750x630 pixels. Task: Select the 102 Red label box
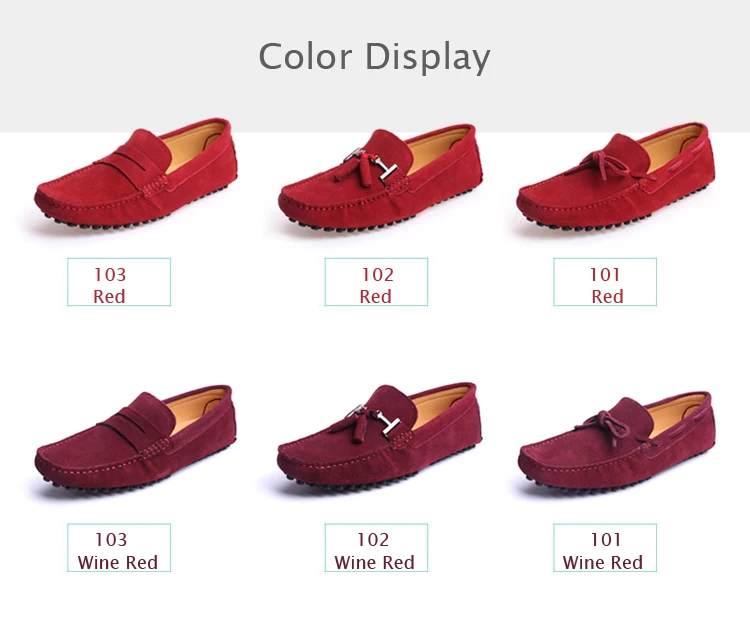pyautogui.click(x=376, y=282)
